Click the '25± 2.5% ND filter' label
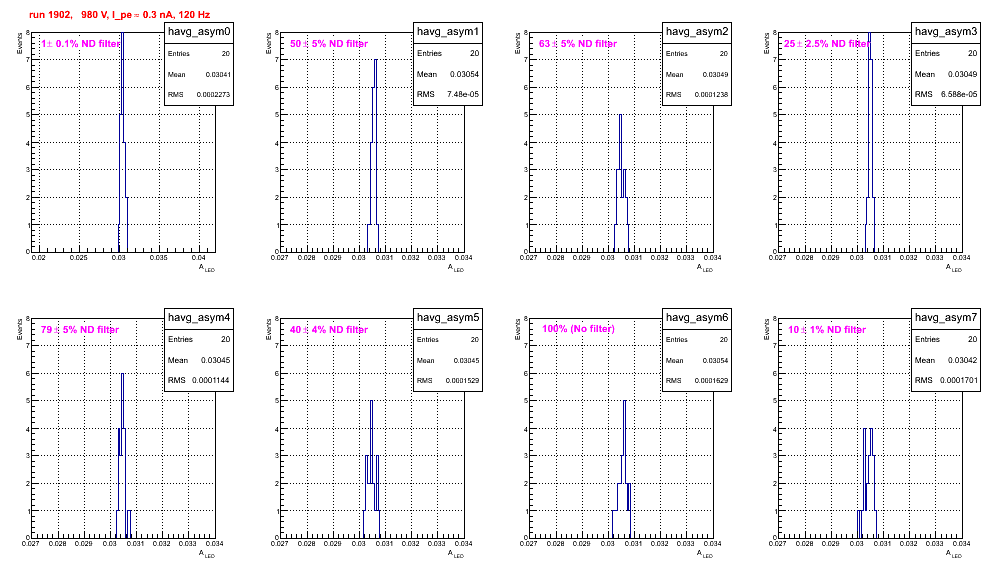This screenshot has height=572, width=996. point(827,44)
